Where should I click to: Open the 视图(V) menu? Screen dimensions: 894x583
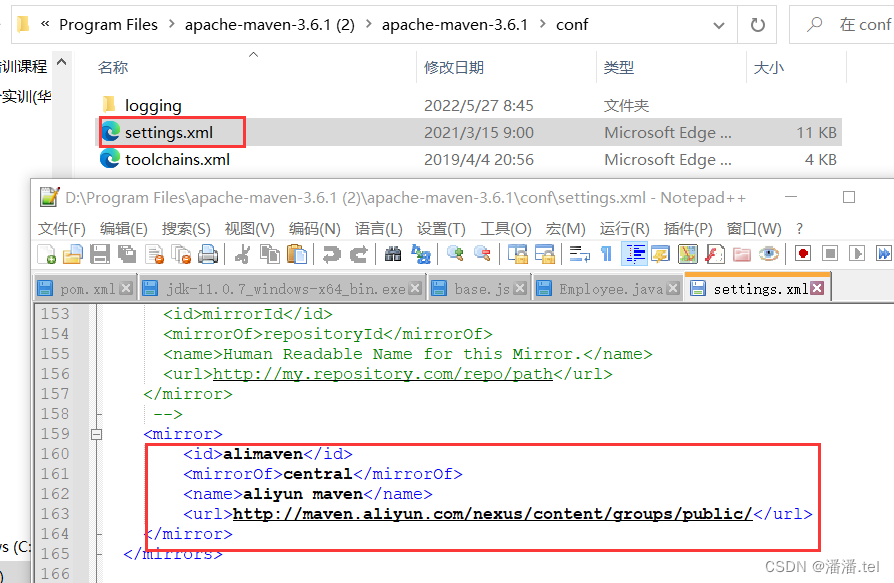(x=249, y=229)
